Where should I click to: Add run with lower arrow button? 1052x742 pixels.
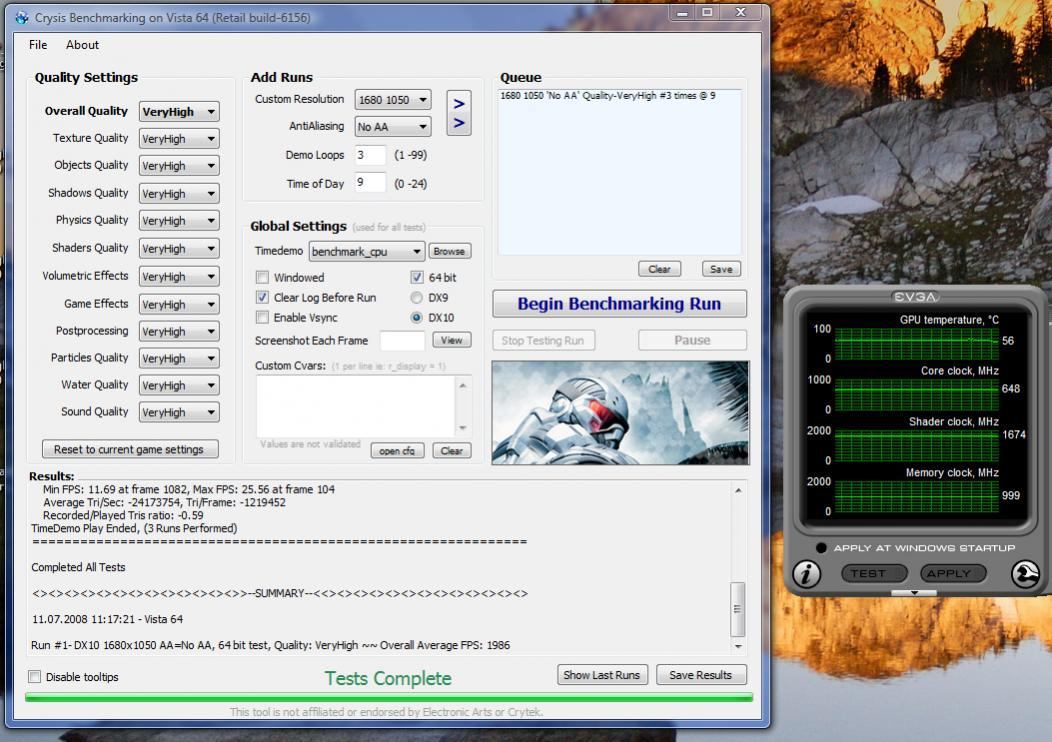[x=459, y=123]
